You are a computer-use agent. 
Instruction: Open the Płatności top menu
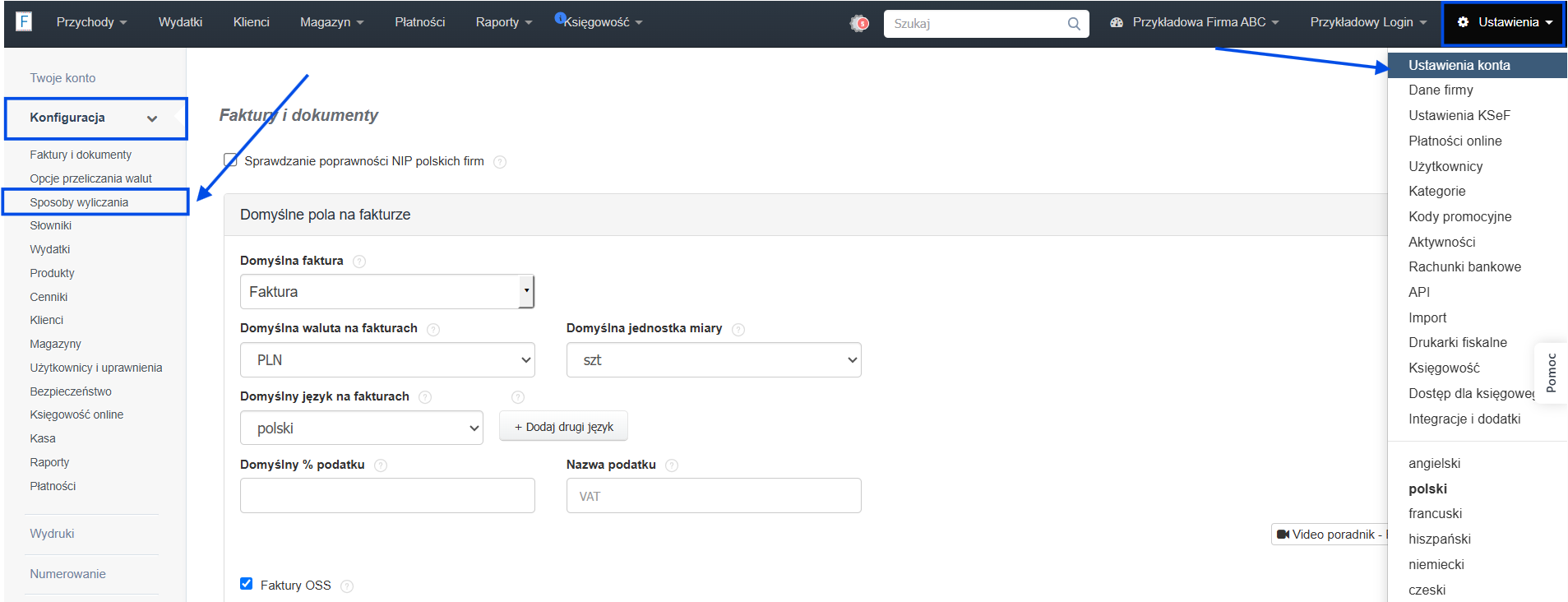[419, 22]
